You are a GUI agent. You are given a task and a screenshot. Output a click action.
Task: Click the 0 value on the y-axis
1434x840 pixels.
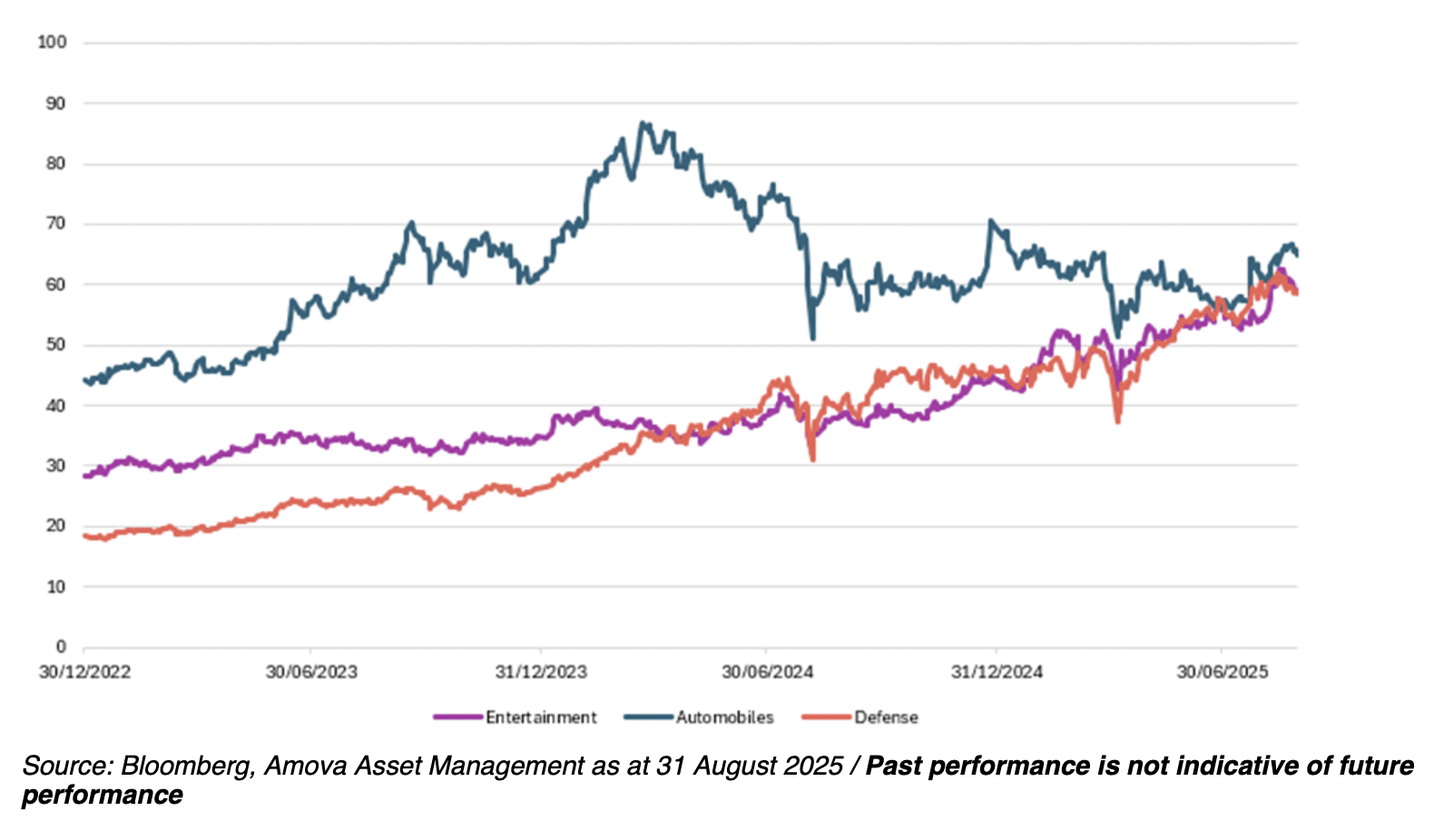point(61,647)
